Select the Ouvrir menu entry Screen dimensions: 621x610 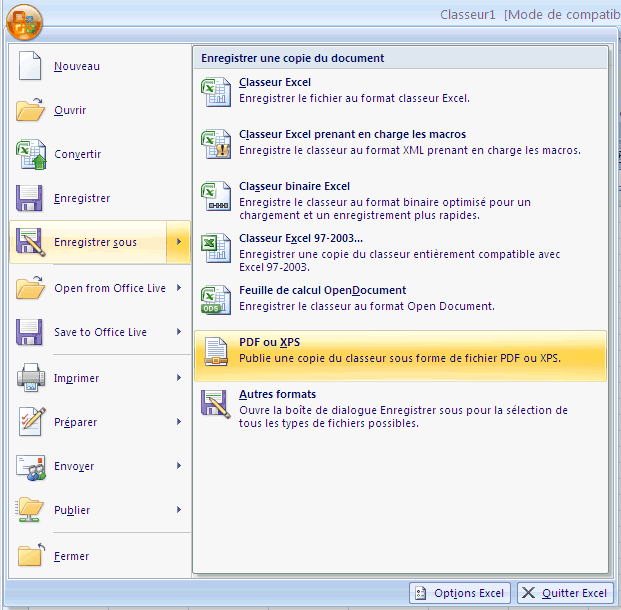100,110
